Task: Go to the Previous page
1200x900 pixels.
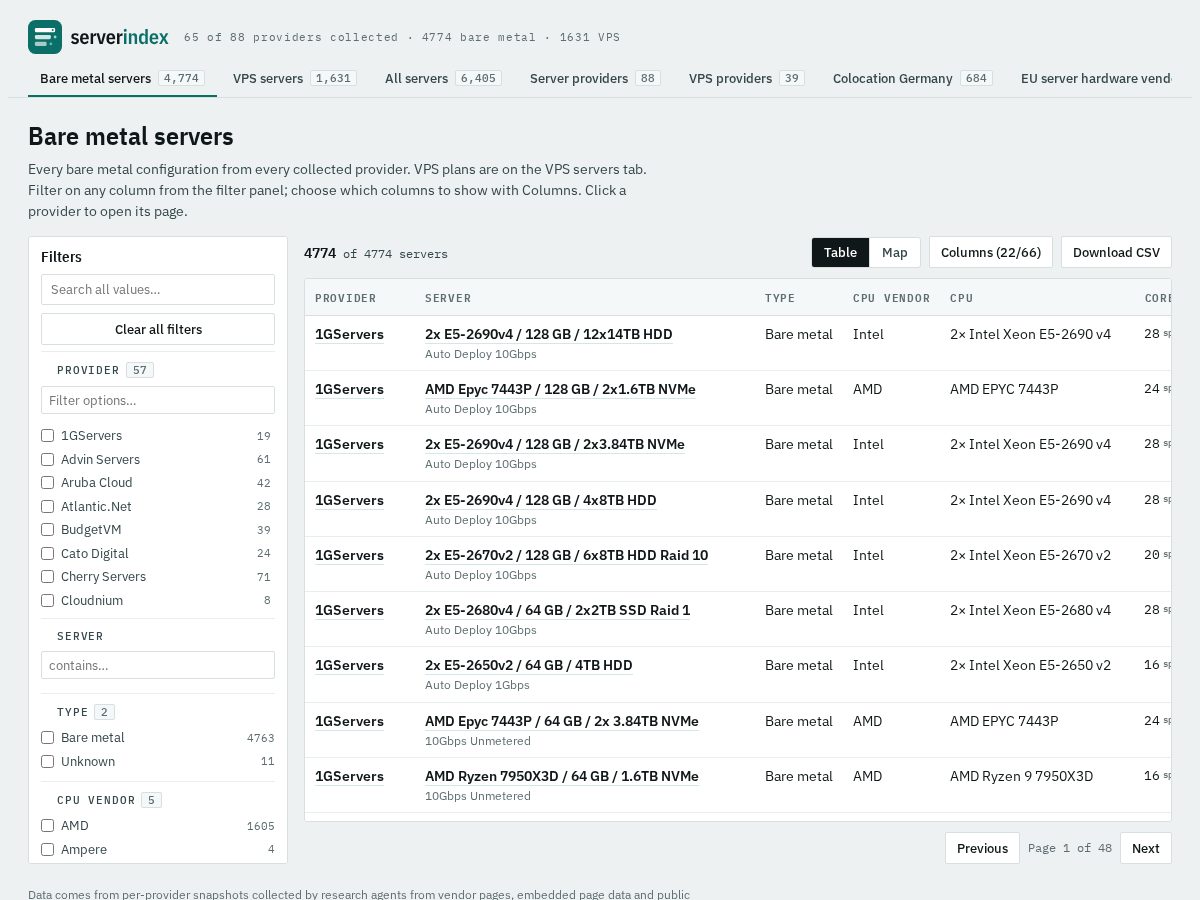Action: 982,848
